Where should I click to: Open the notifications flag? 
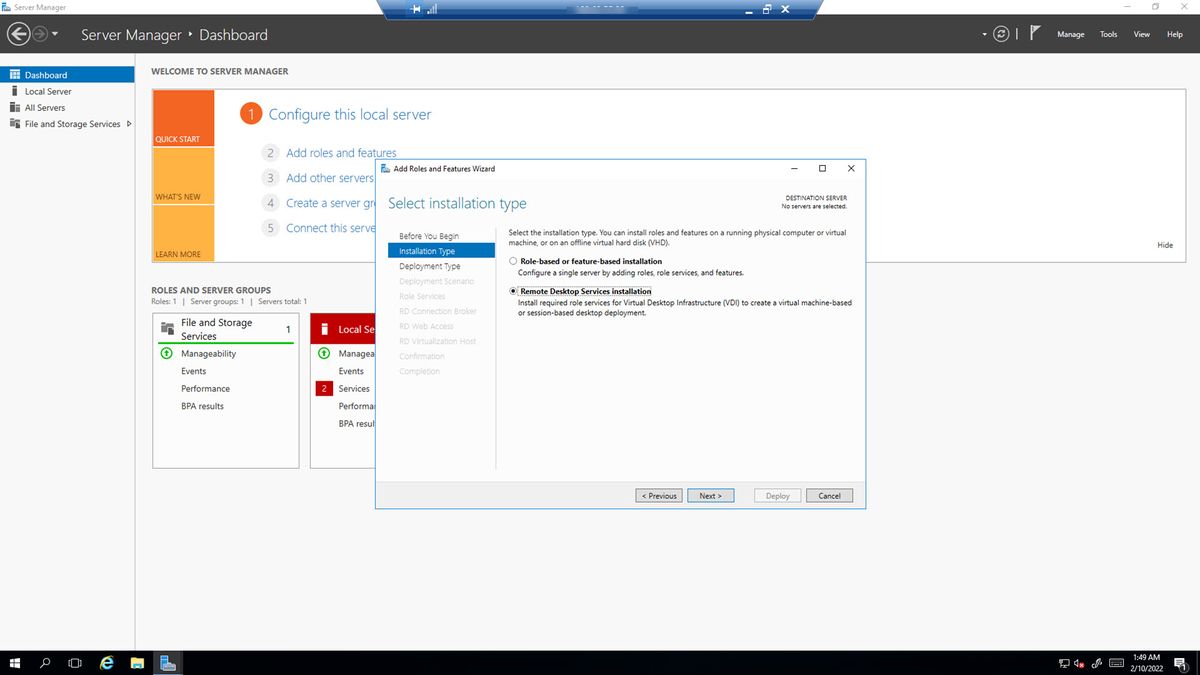[1036, 33]
